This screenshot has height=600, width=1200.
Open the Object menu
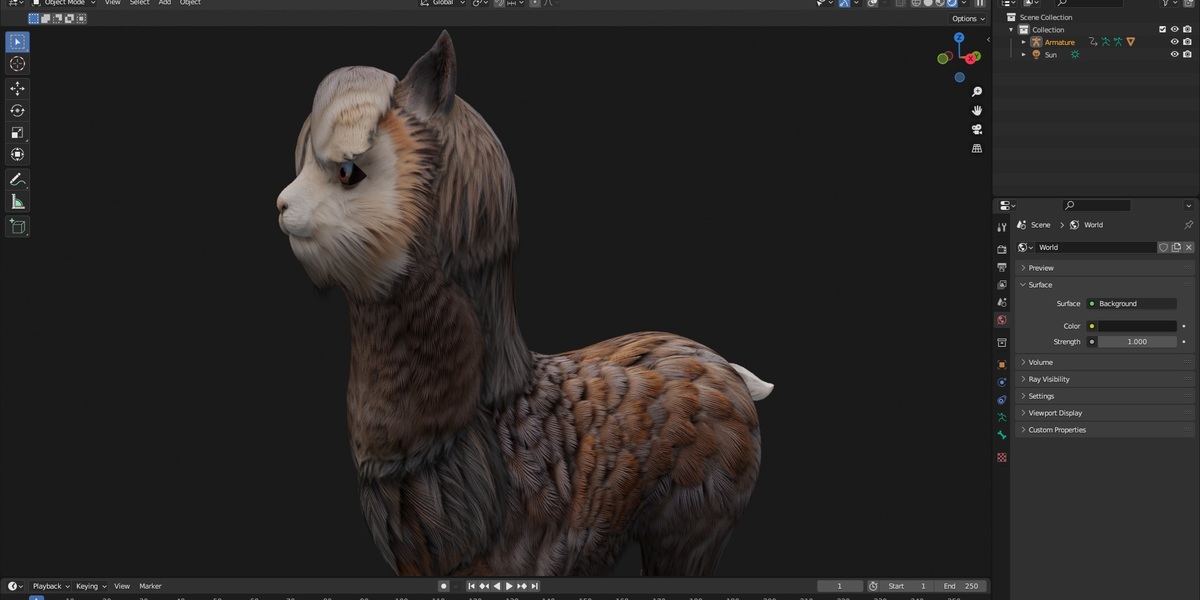point(190,3)
